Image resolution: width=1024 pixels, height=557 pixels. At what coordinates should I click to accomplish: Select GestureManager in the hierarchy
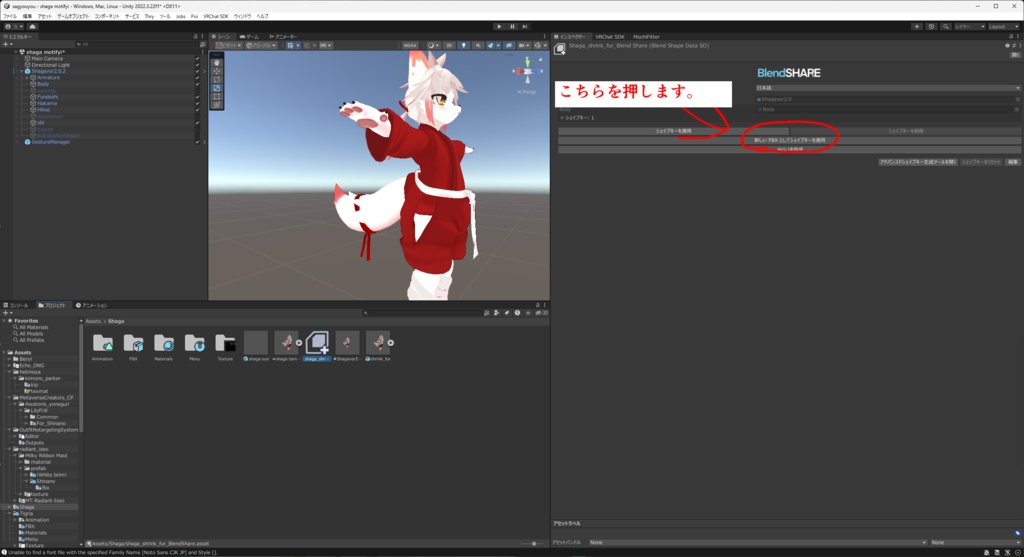tap(50, 142)
